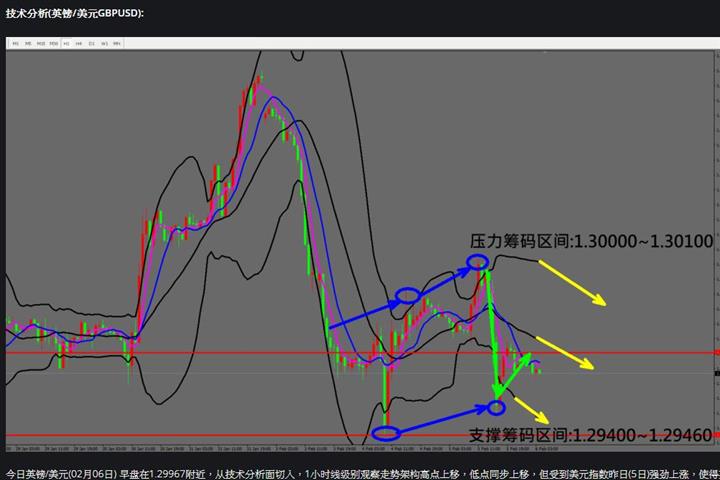The image size is (720, 480).
Task: Switch chart to D1 daily timeframe
Action: point(91,44)
